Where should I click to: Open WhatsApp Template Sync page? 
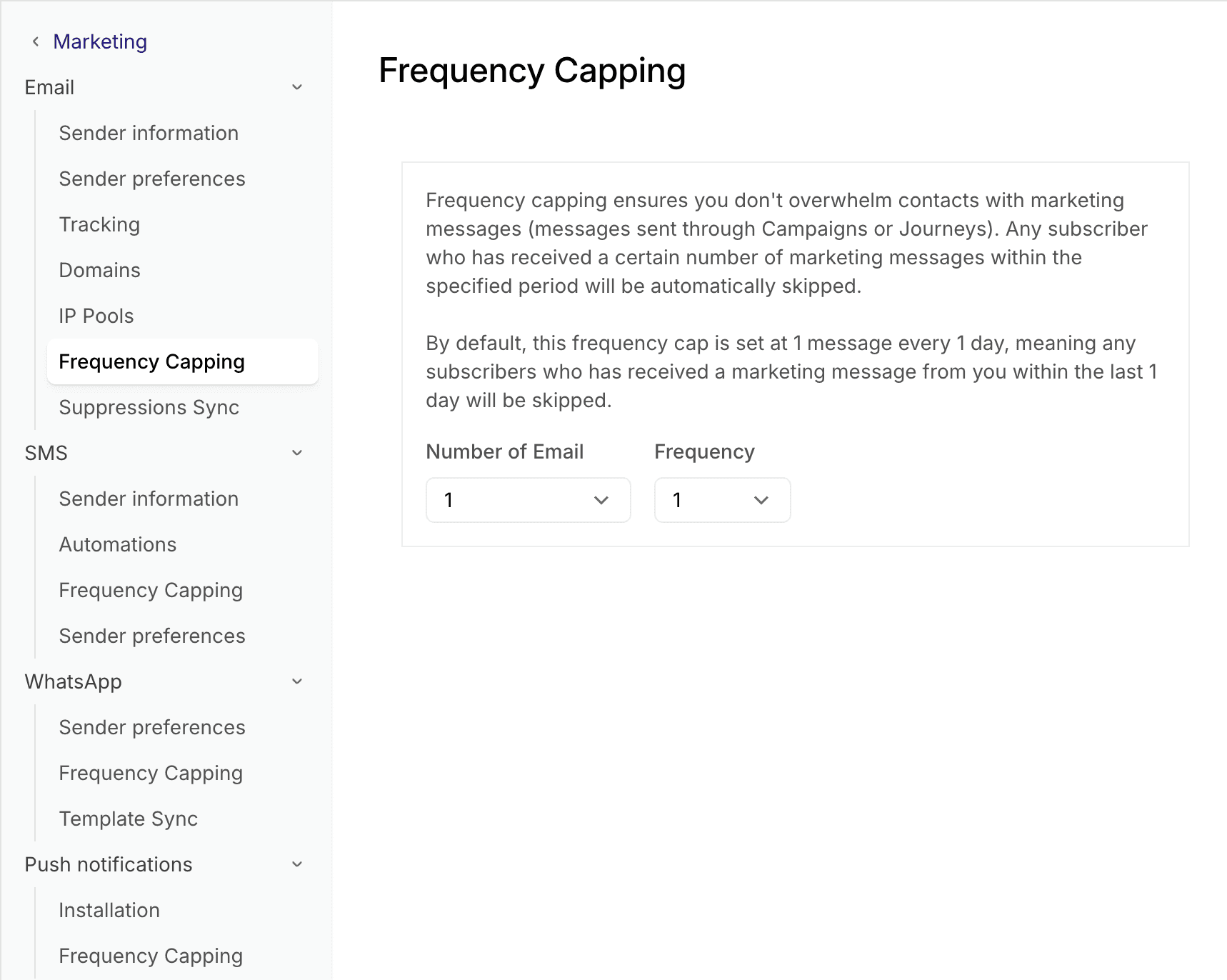tap(128, 819)
